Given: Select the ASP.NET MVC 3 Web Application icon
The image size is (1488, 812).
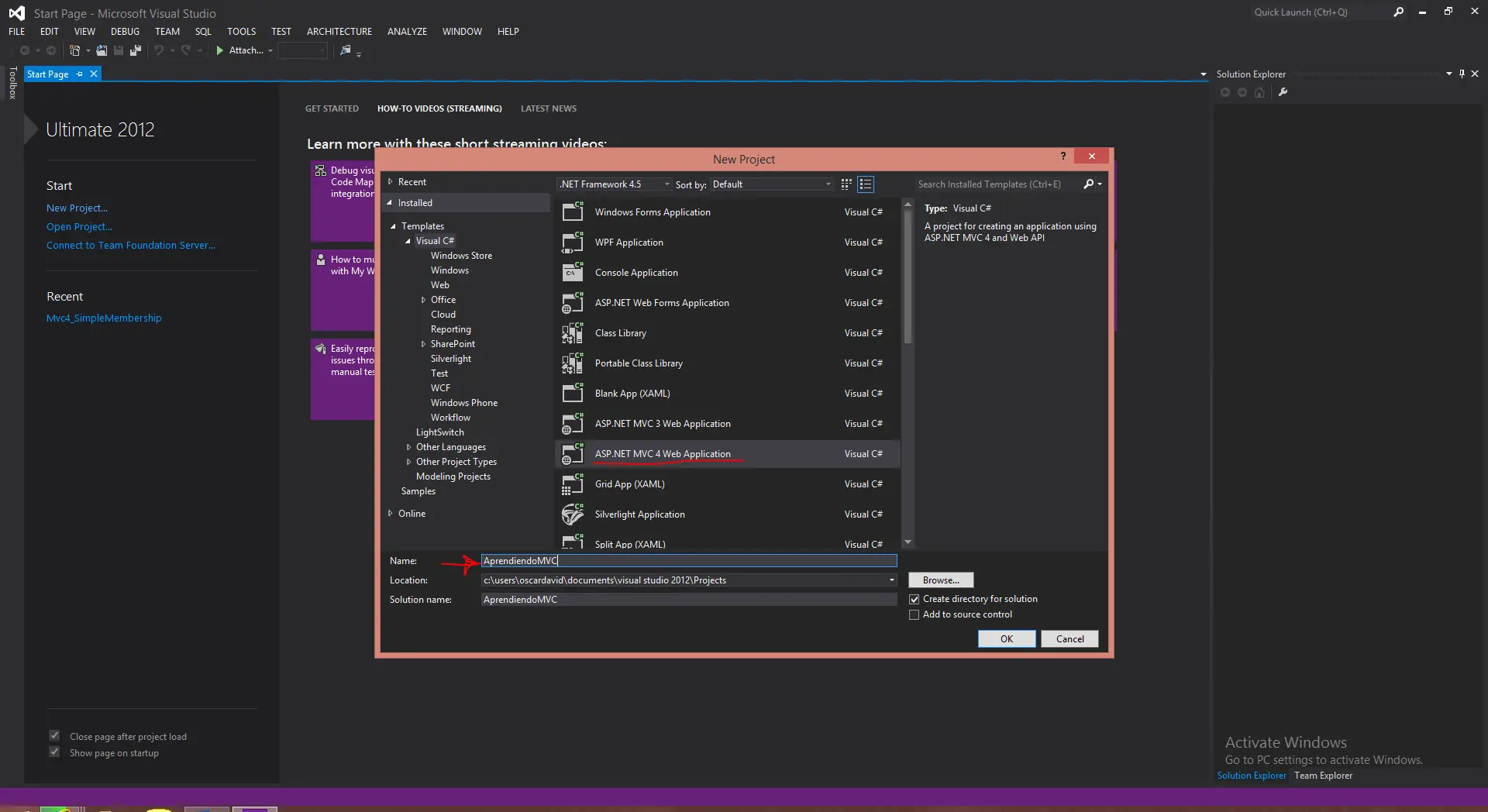Looking at the screenshot, I should click(573, 424).
